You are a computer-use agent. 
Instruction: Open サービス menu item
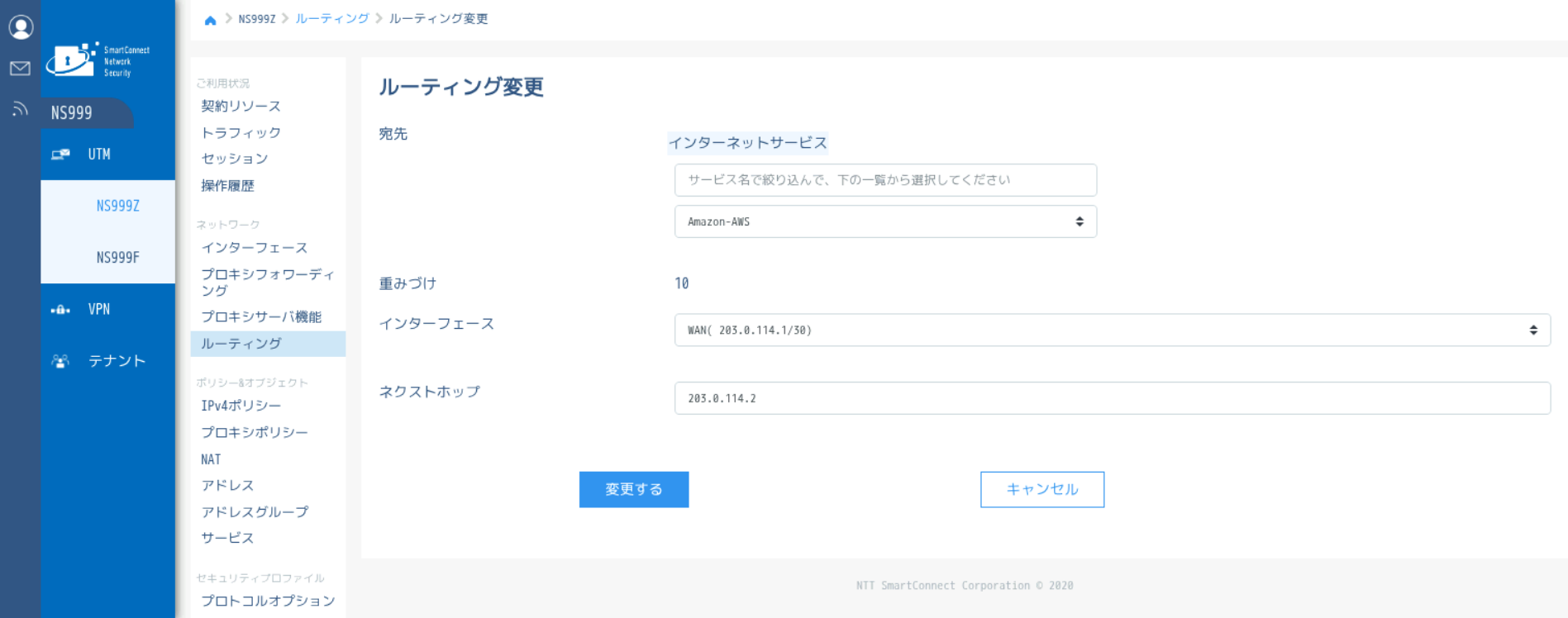point(227,538)
